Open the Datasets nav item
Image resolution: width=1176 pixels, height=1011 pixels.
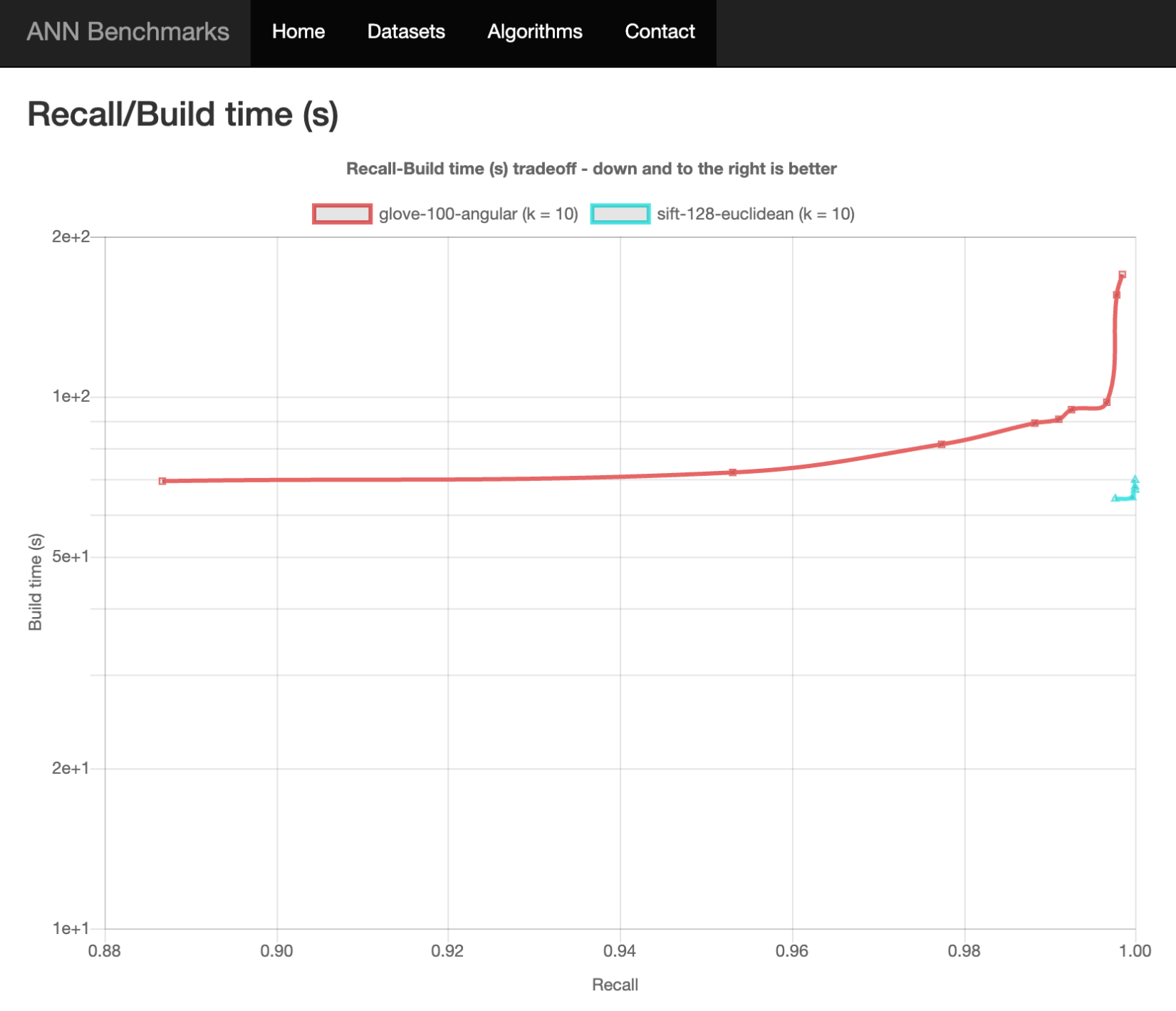[x=406, y=32]
